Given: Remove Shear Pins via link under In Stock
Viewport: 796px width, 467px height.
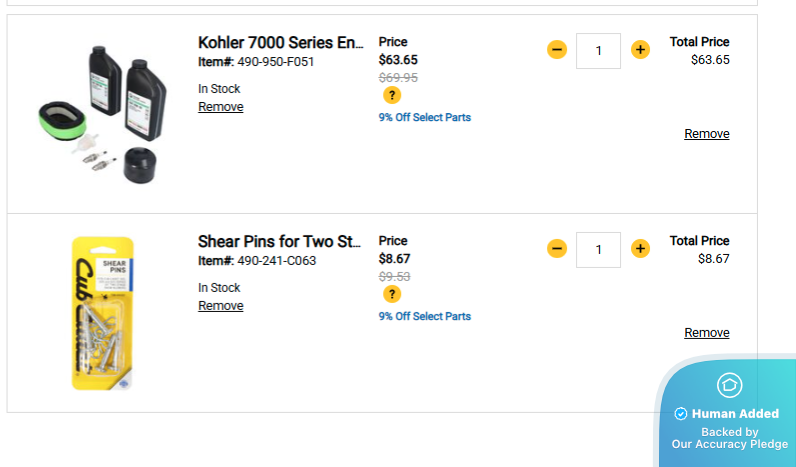Looking at the screenshot, I should point(220,306).
